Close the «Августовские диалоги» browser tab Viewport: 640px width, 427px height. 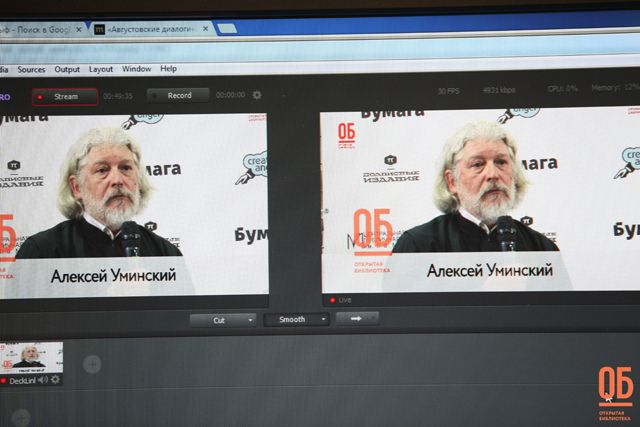[x=205, y=29]
